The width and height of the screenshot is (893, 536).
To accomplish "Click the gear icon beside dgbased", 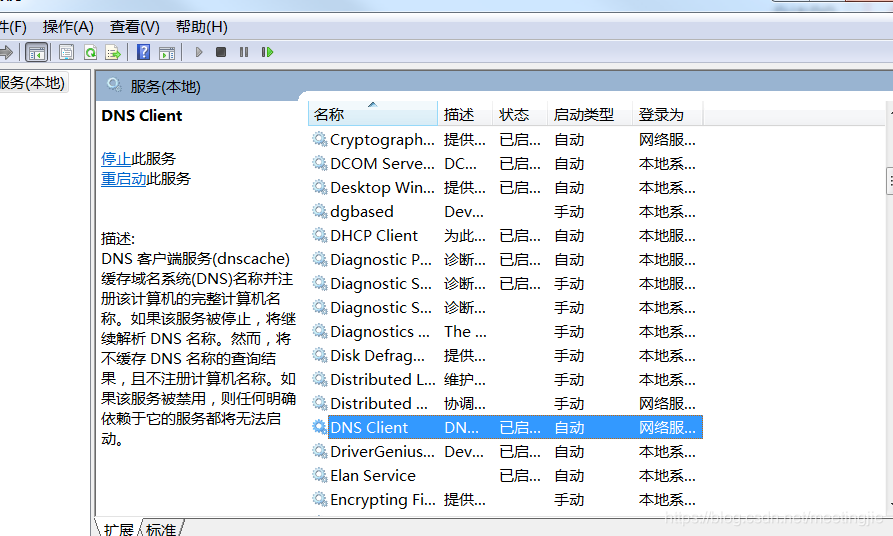I will point(319,211).
